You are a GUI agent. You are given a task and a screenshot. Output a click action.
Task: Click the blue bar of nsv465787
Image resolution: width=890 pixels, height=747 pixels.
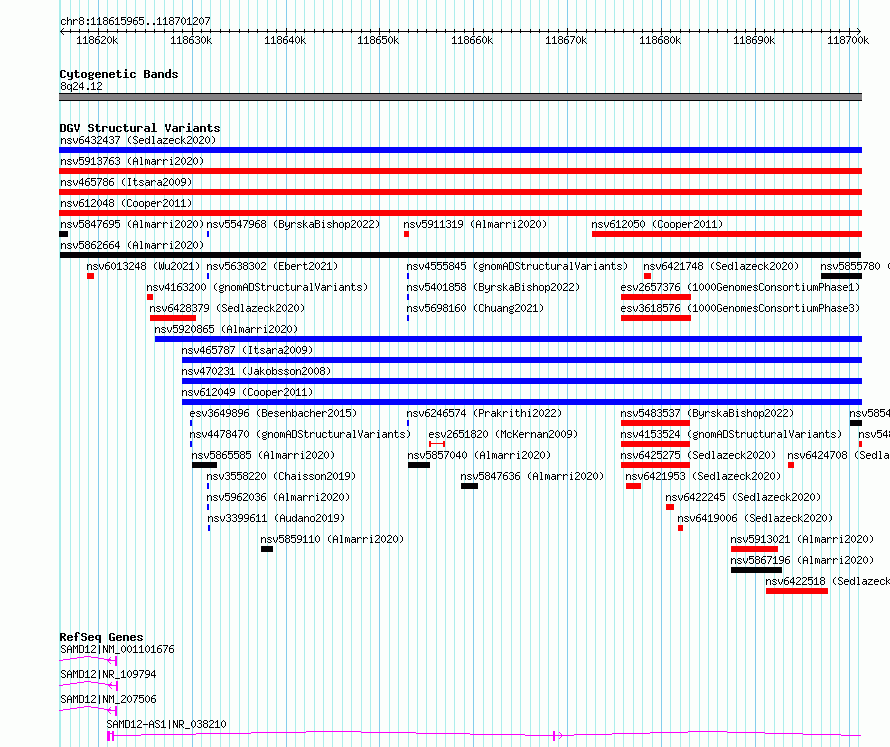pyautogui.click(x=522, y=360)
